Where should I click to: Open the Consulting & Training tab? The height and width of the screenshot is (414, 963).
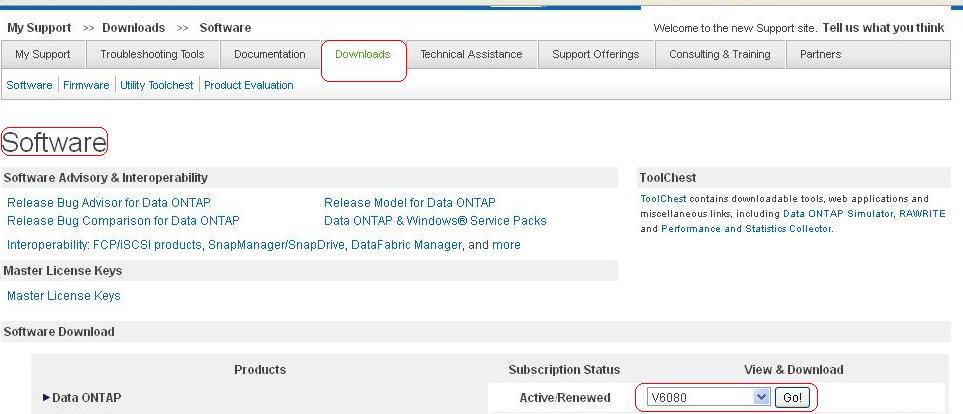(x=720, y=54)
